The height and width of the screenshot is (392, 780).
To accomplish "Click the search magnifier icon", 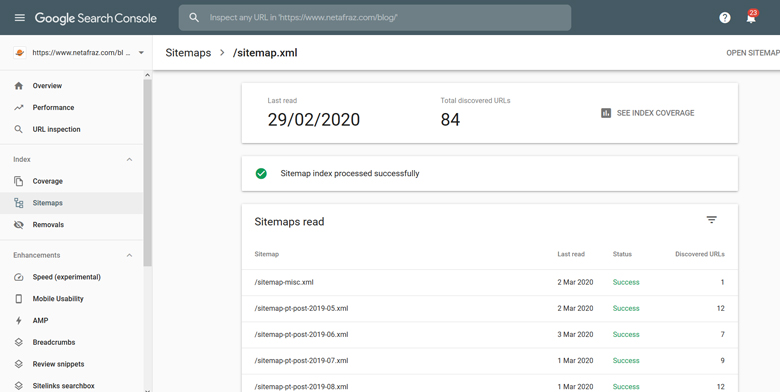I will 194,18.
